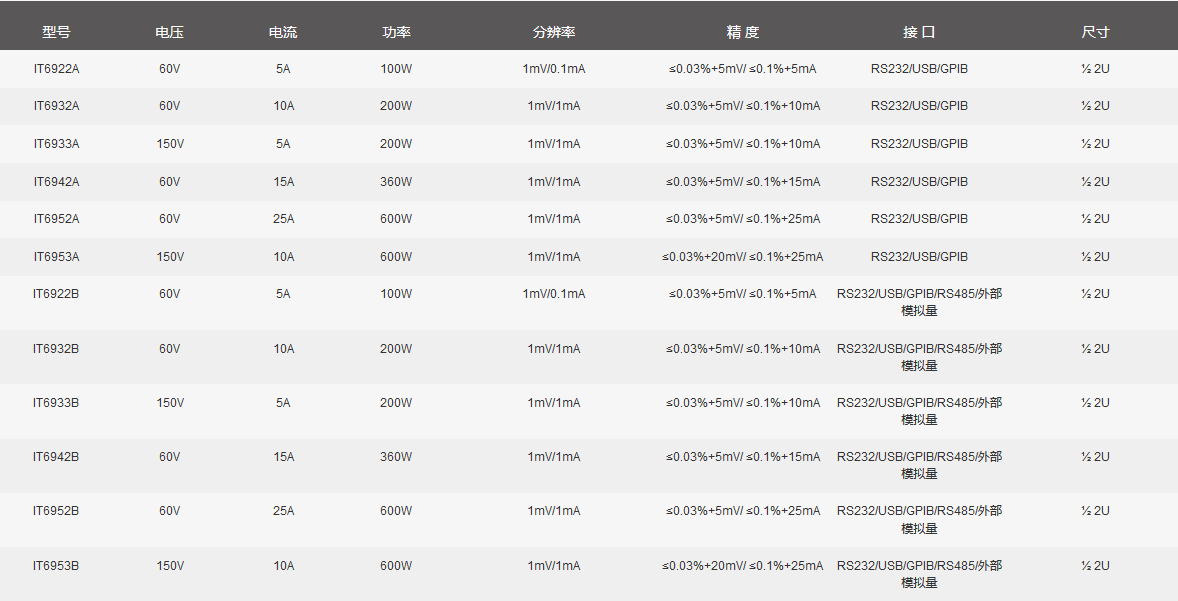The image size is (1178, 601).
Task: Select model cell IT6932A
Action: [x=56, y=106]
